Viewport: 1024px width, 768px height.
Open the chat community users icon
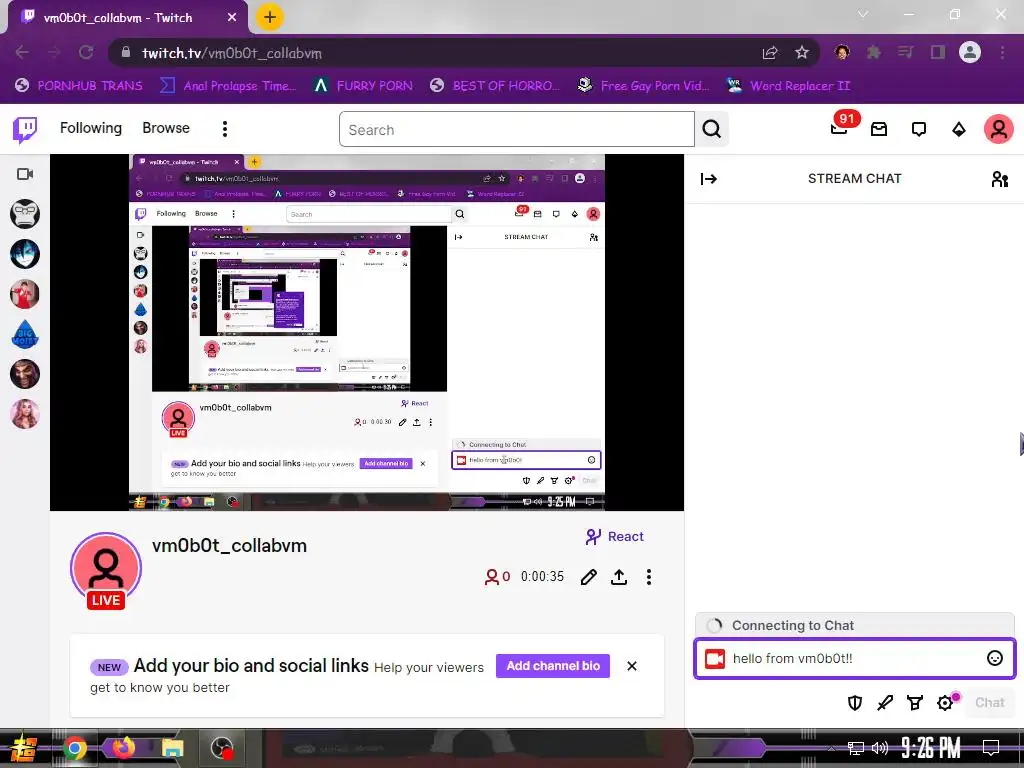coord(1000,179)
